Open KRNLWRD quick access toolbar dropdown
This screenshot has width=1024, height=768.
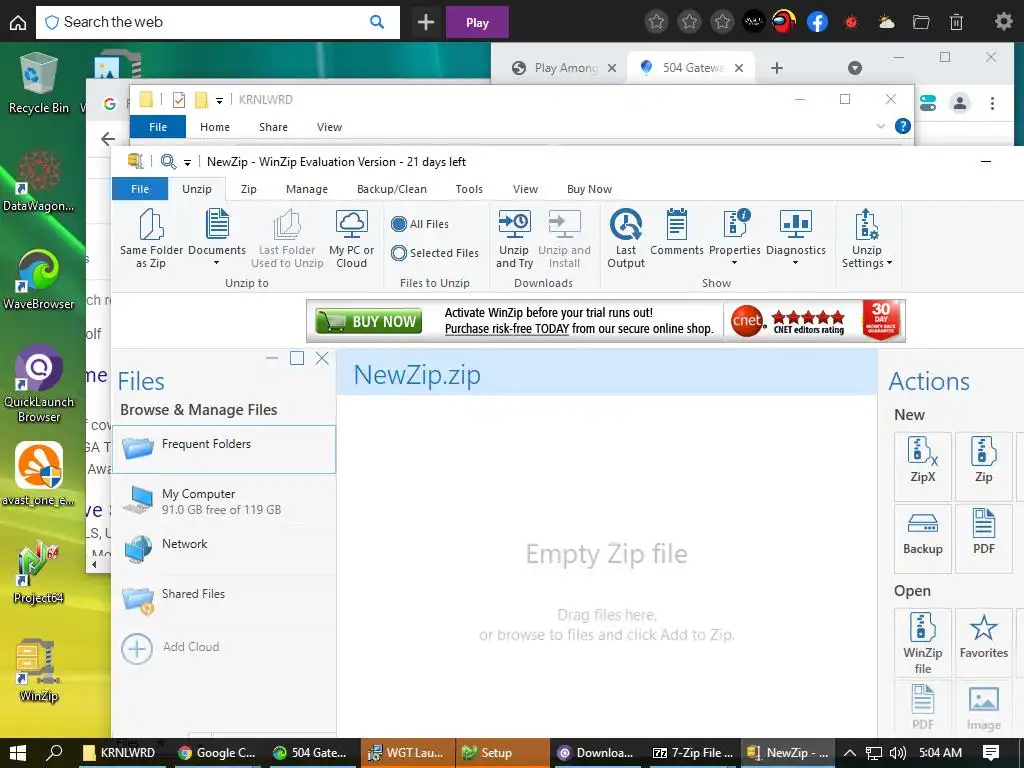[x=219, y=101]
